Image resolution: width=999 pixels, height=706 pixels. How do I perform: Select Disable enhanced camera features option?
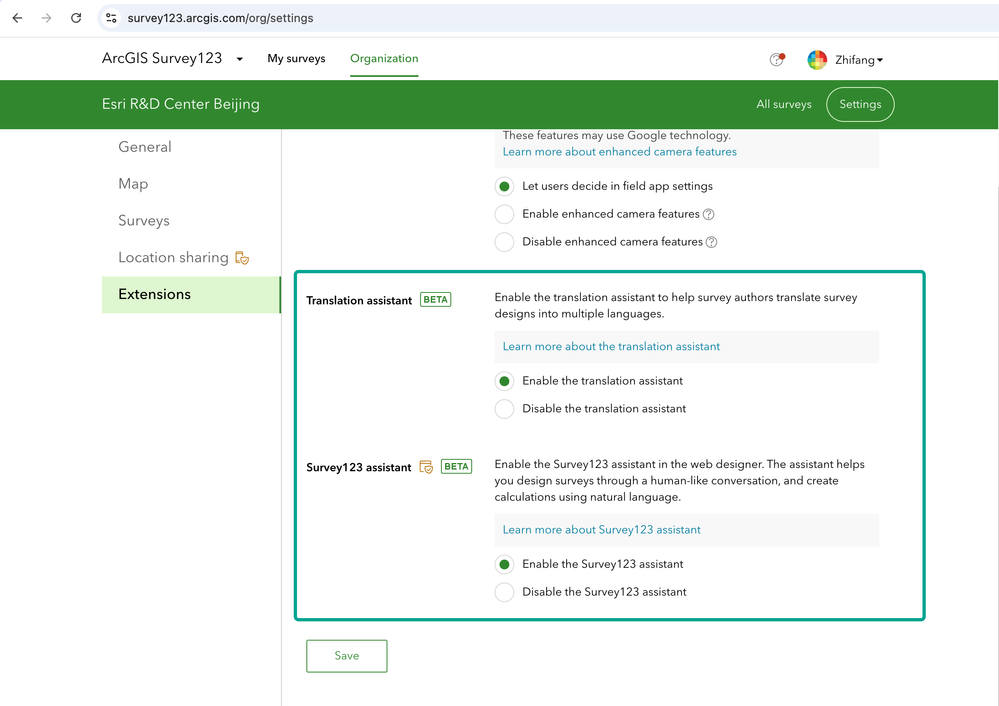click(x=504, y=242)
